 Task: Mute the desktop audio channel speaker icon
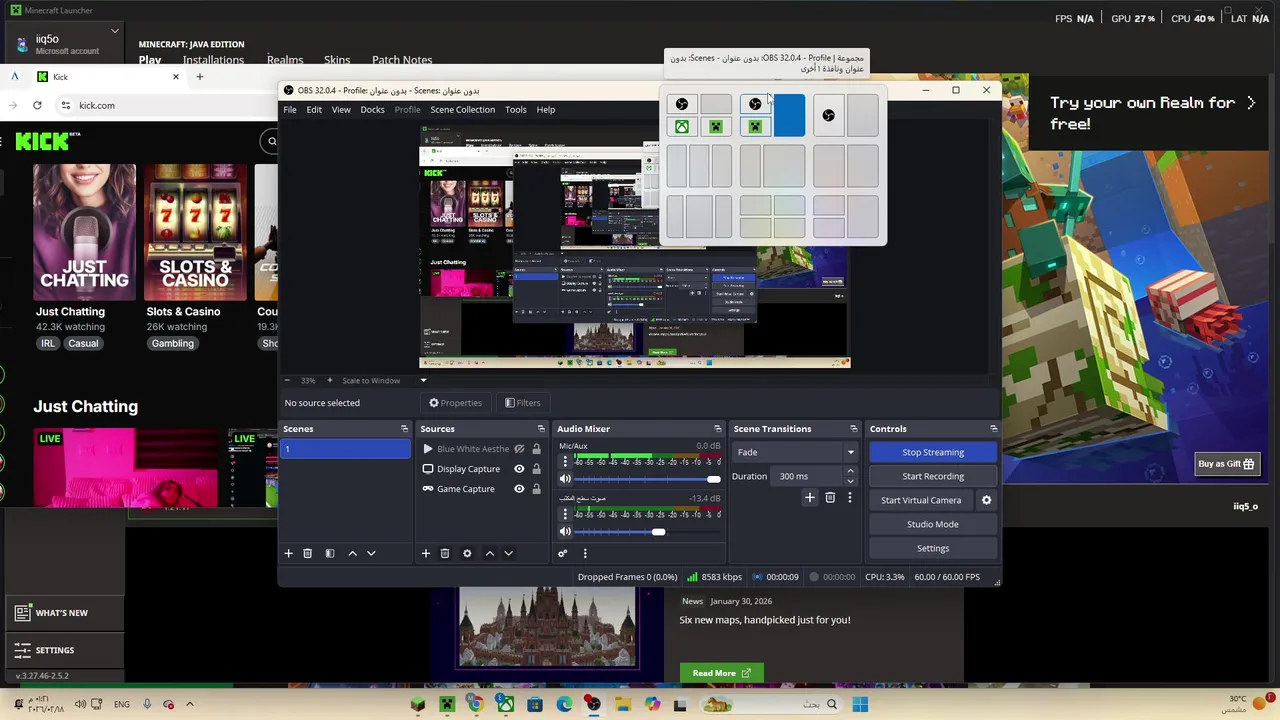[x=565, y=532]
